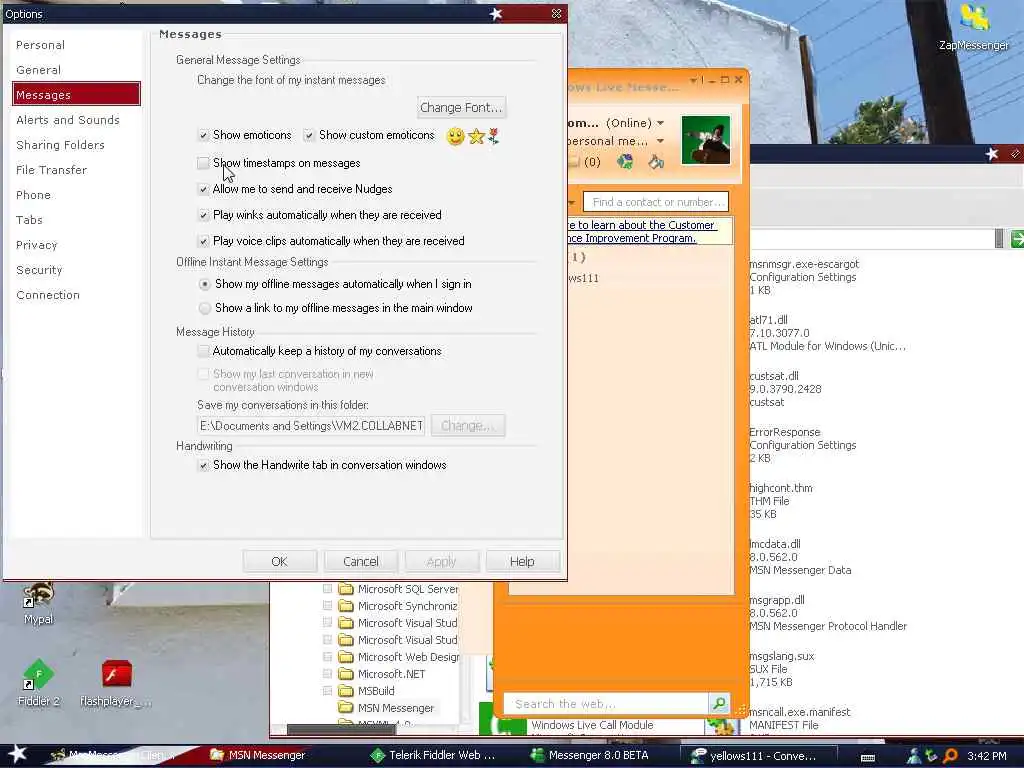Click the Messenger display picture thumbnail

[705, 140]
